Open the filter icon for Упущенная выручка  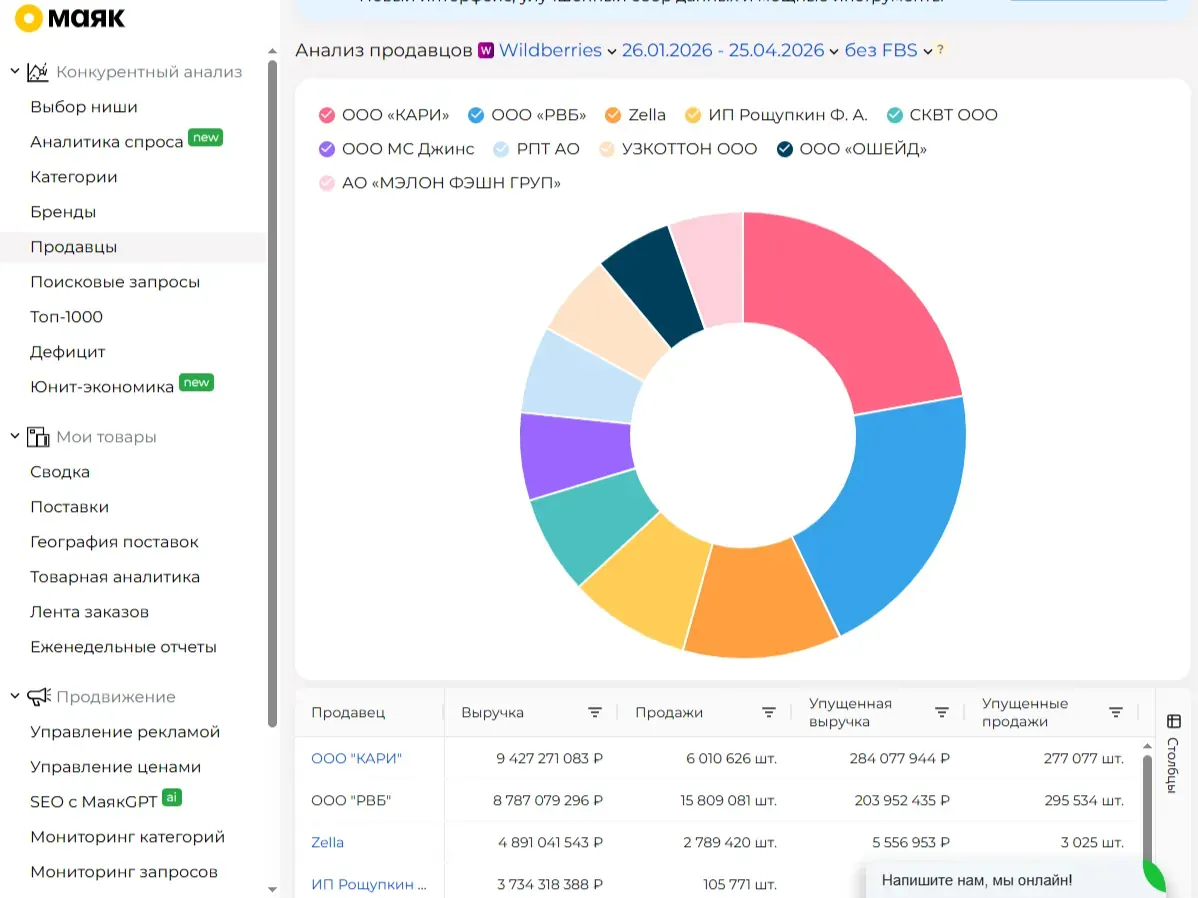(x=942, y=712)
